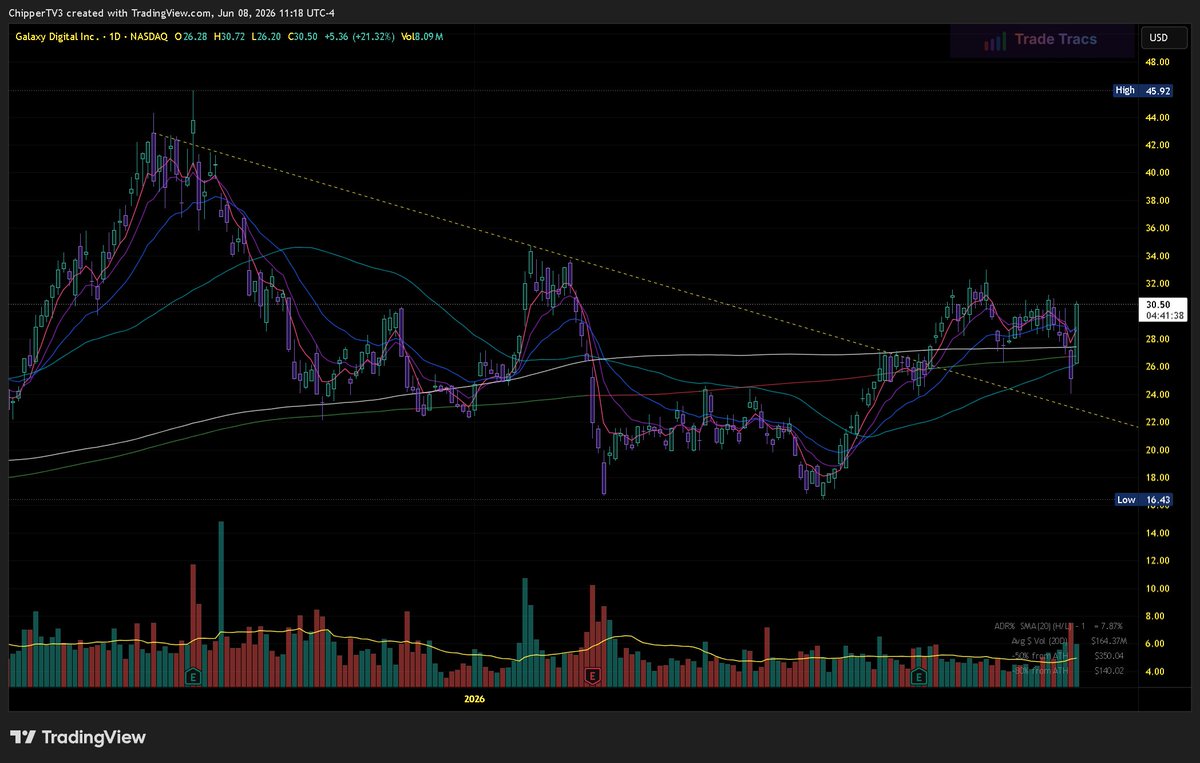
Task: Click the 20.00 price axis label
Action: click(x=1158, y=450)
